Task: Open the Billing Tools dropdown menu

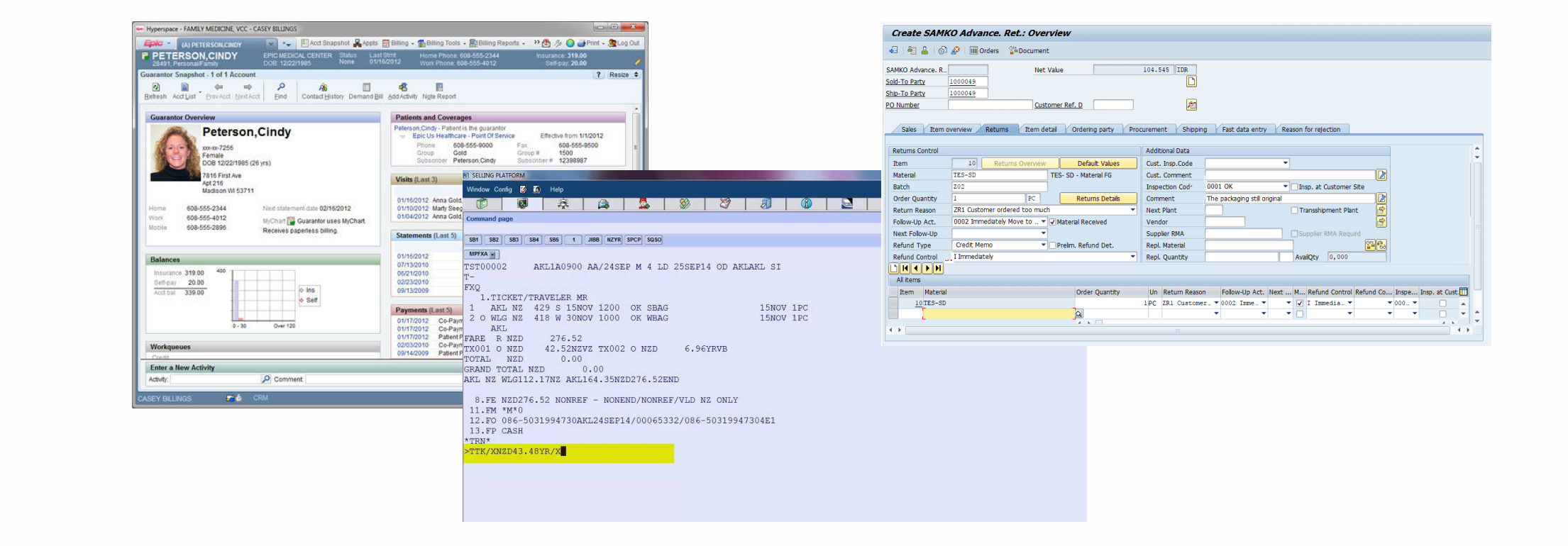Action: tap(442, 43)
